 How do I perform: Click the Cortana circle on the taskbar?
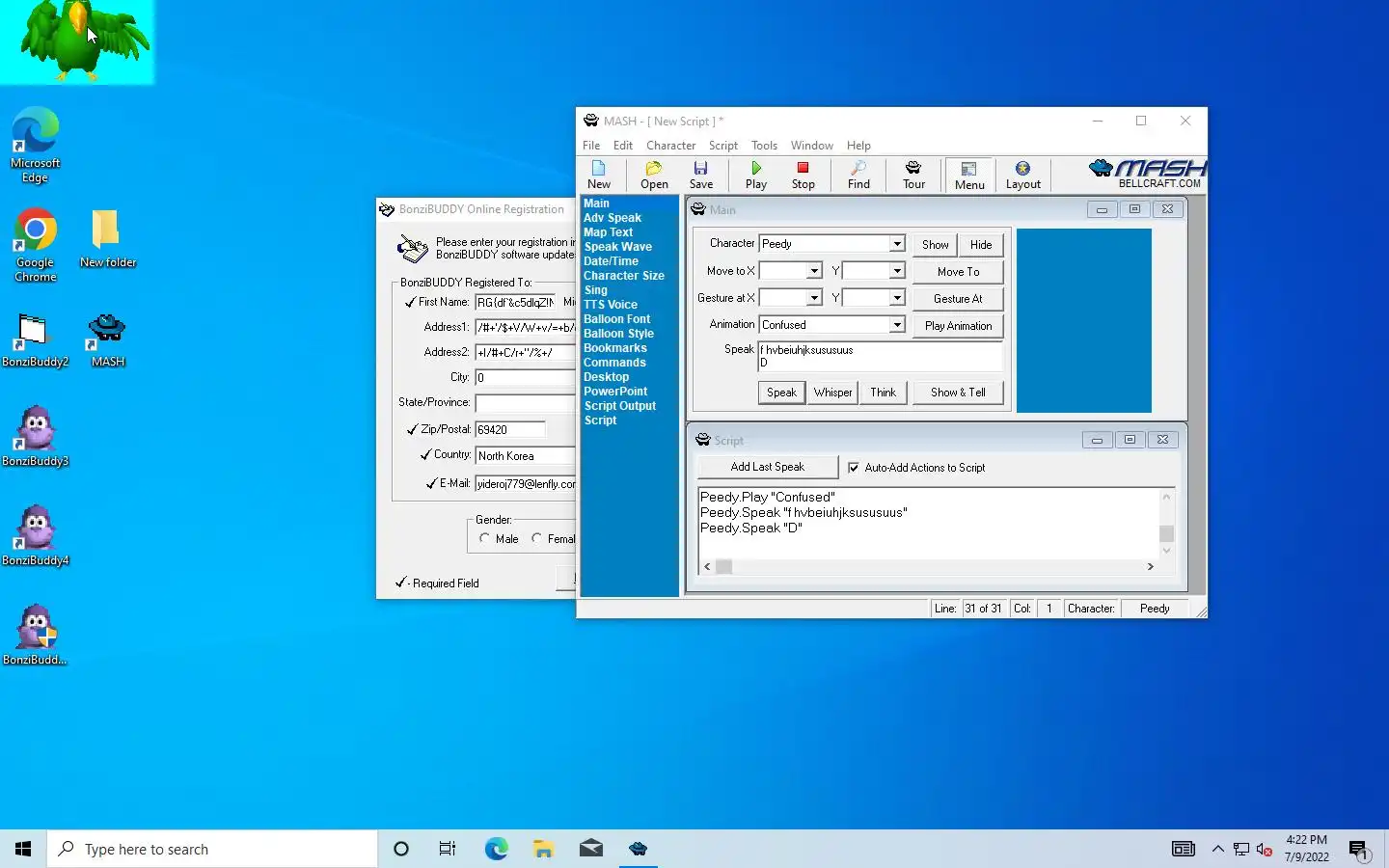point(401,849)
